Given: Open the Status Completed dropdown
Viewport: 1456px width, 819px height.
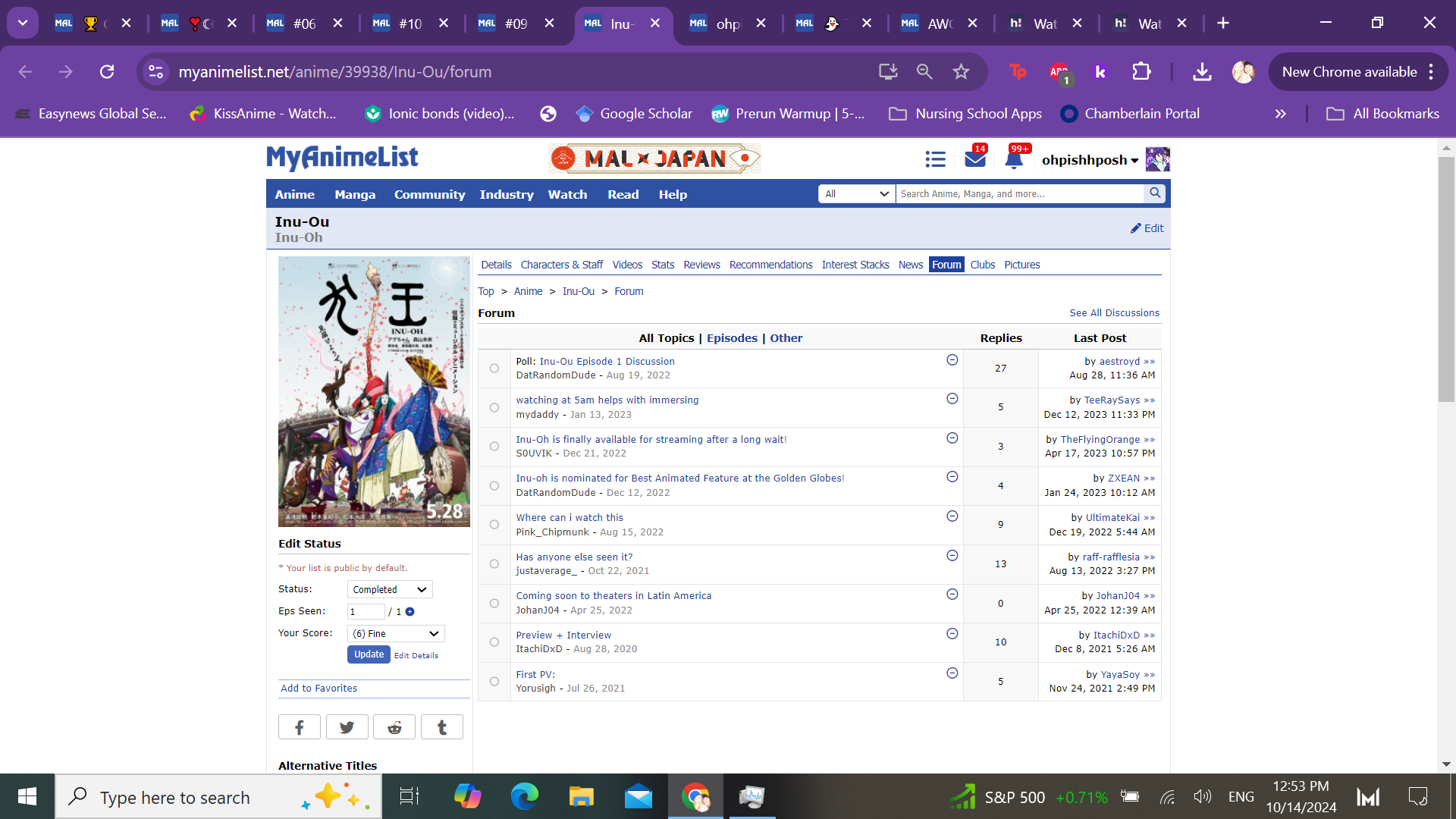Looking at the screenshot, I should pos(390,590).
